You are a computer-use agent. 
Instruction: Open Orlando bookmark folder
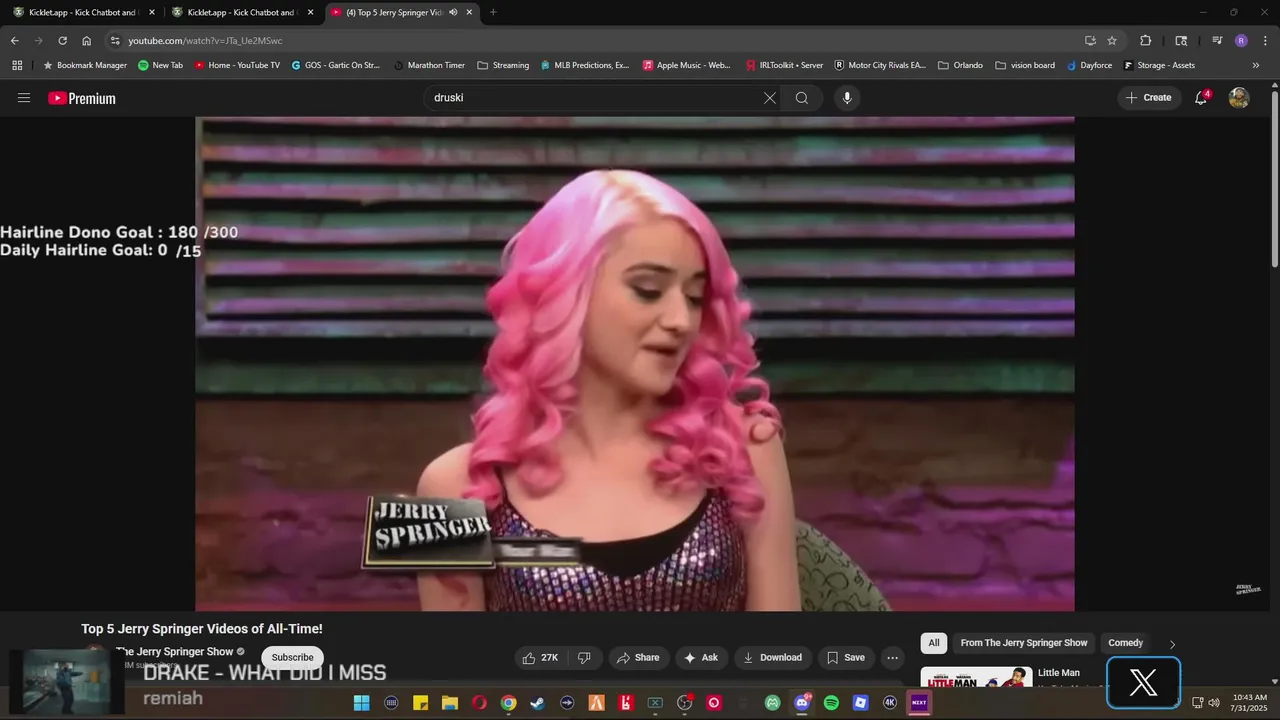click(960, 65)
